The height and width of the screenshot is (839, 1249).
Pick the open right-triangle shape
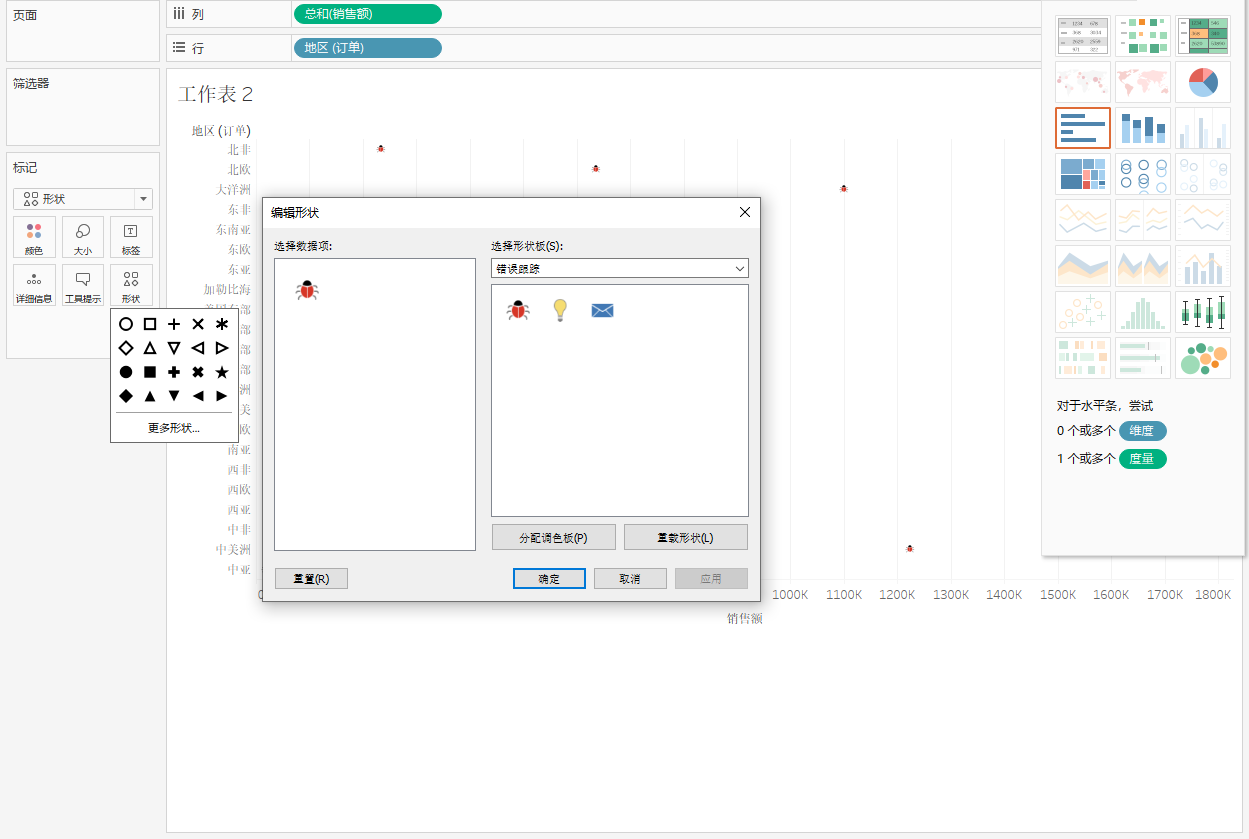222,348
